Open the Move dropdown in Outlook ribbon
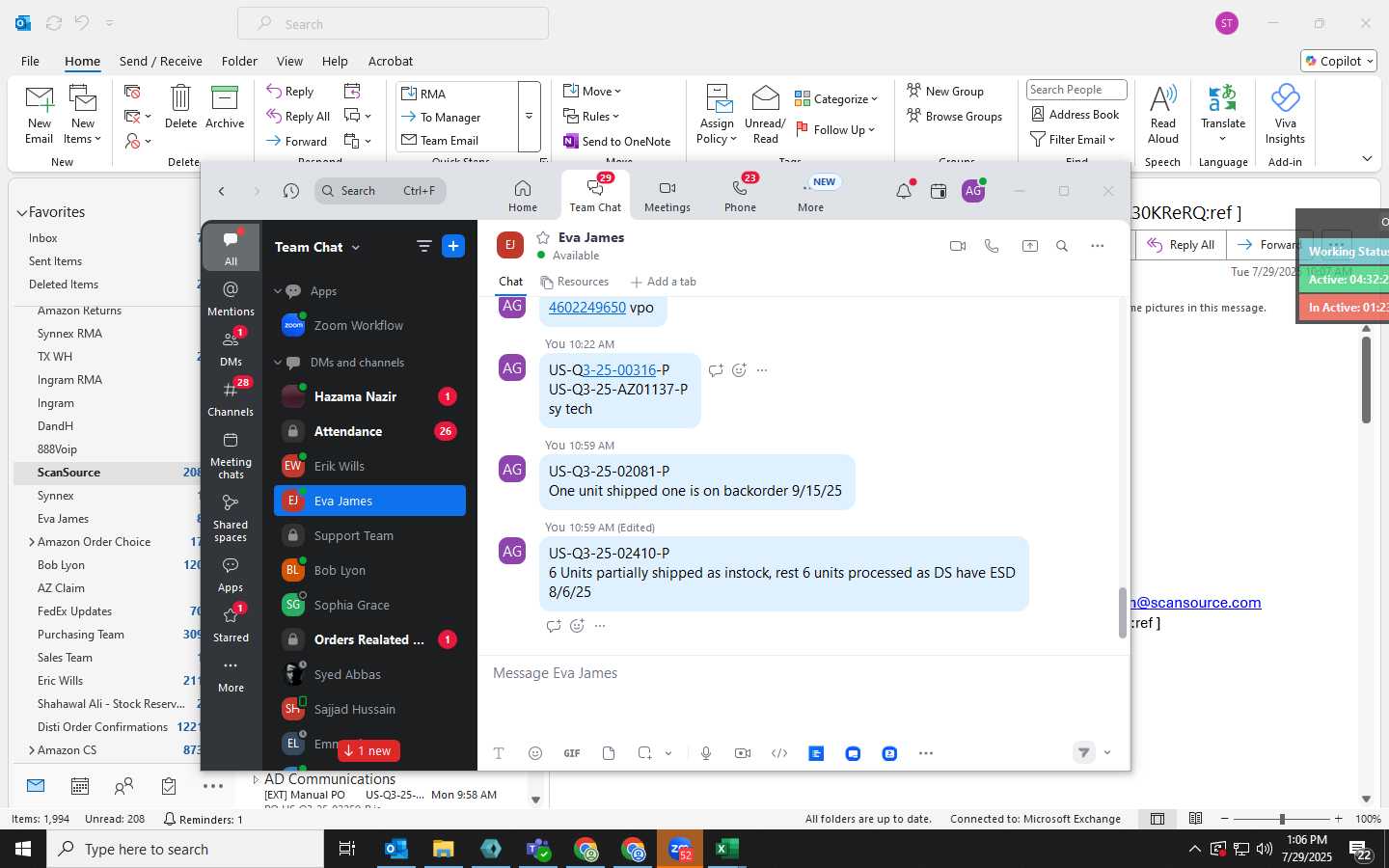Image resolution: width=1389 pixels, height=868 pixels. point(592,92)
